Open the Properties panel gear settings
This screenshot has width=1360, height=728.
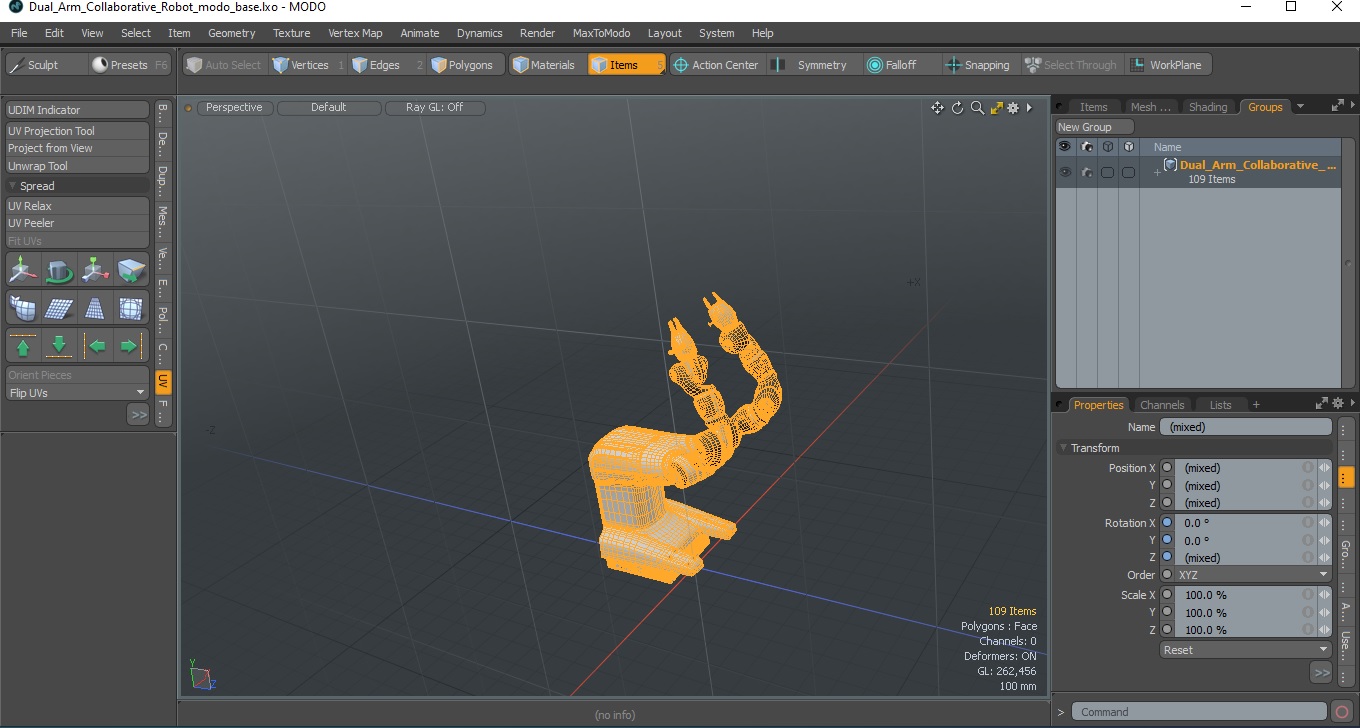[1338, 403]
